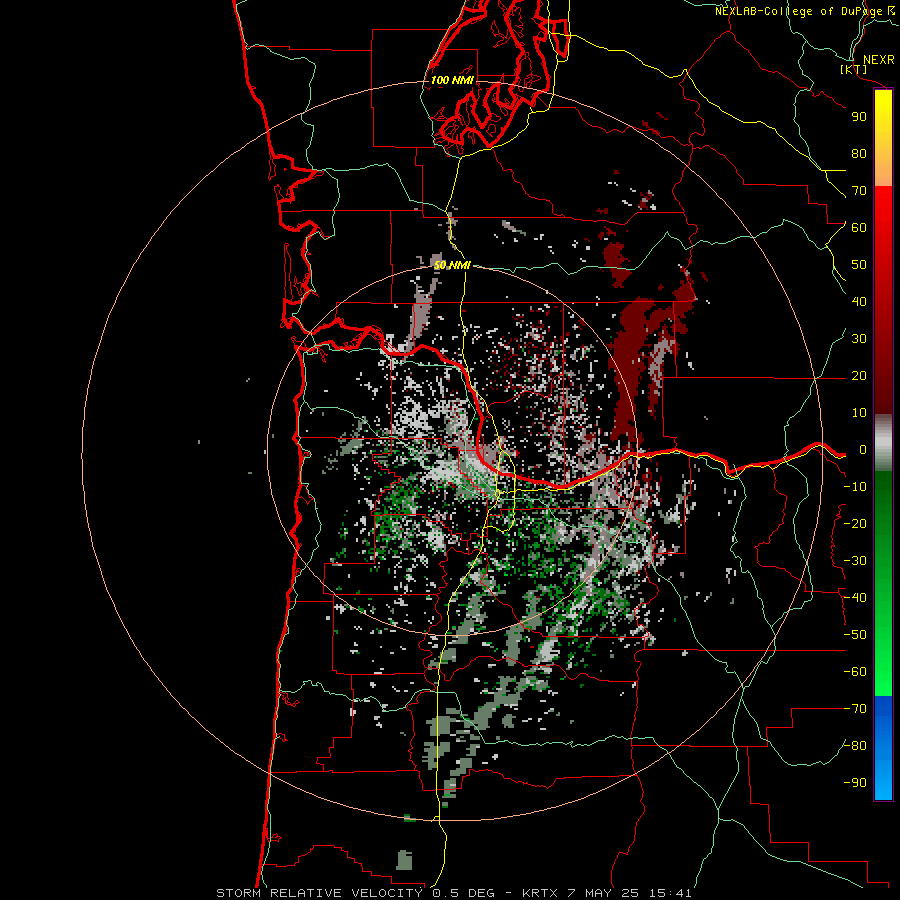Click the -10 value on velocity scale
This screenshot has height=900, width=900.
tap(855, 487)
